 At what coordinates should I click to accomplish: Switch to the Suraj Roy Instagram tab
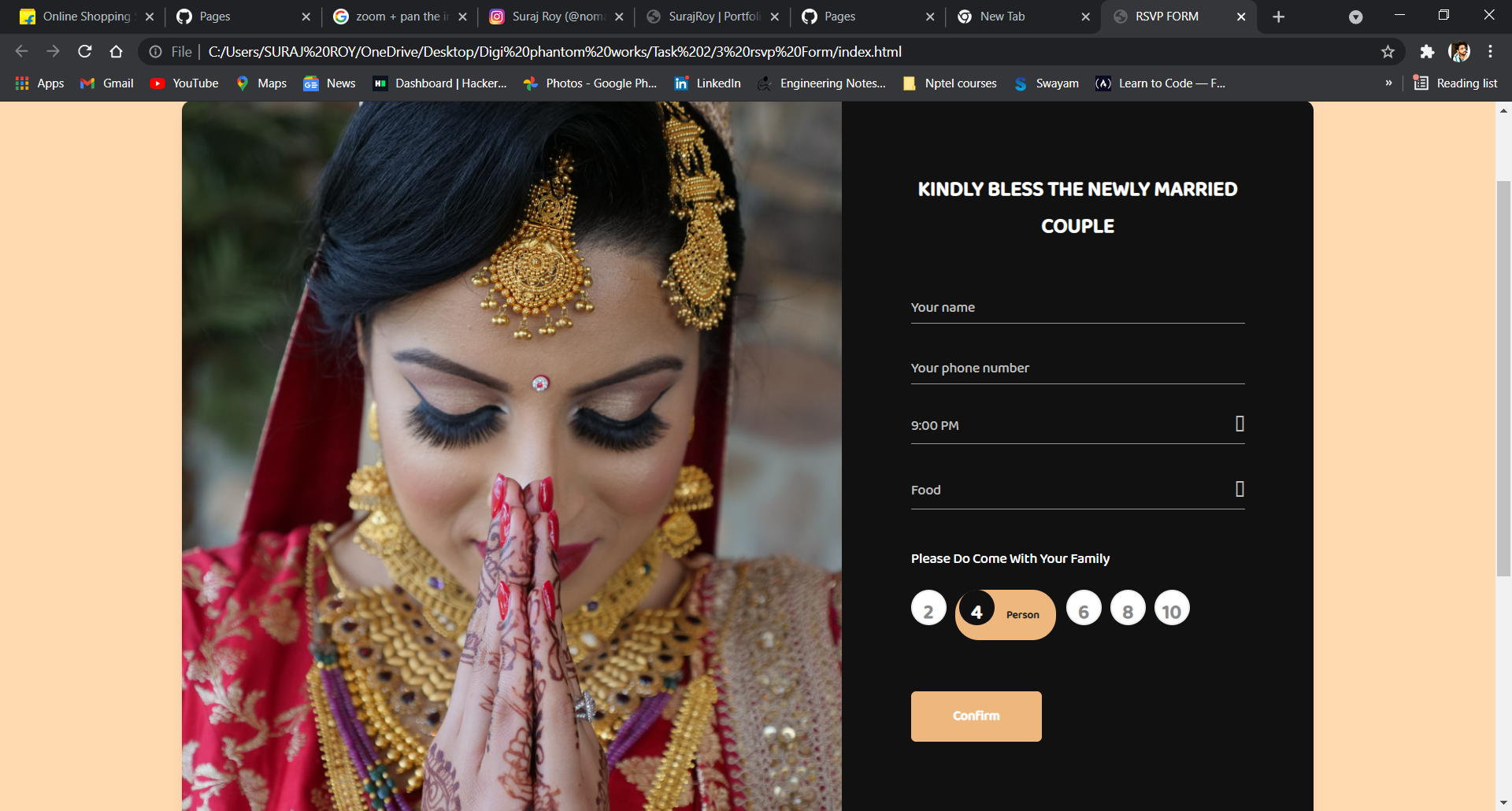point(556,17)
